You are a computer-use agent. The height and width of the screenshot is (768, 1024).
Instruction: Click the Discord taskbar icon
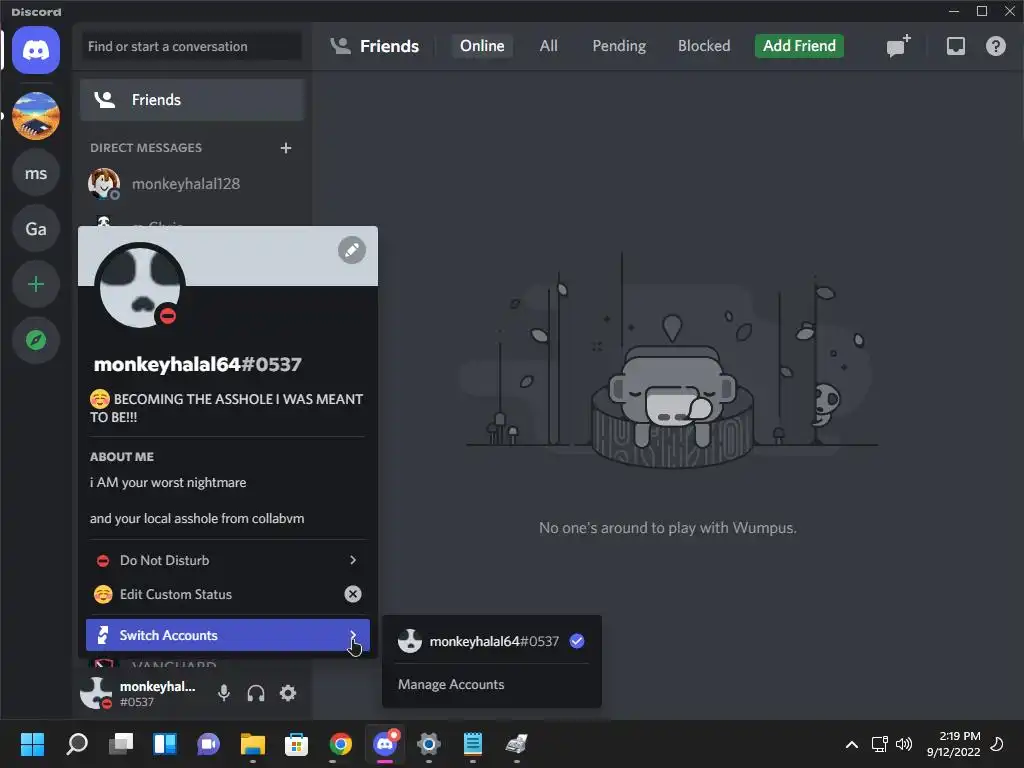coord(385,744)
